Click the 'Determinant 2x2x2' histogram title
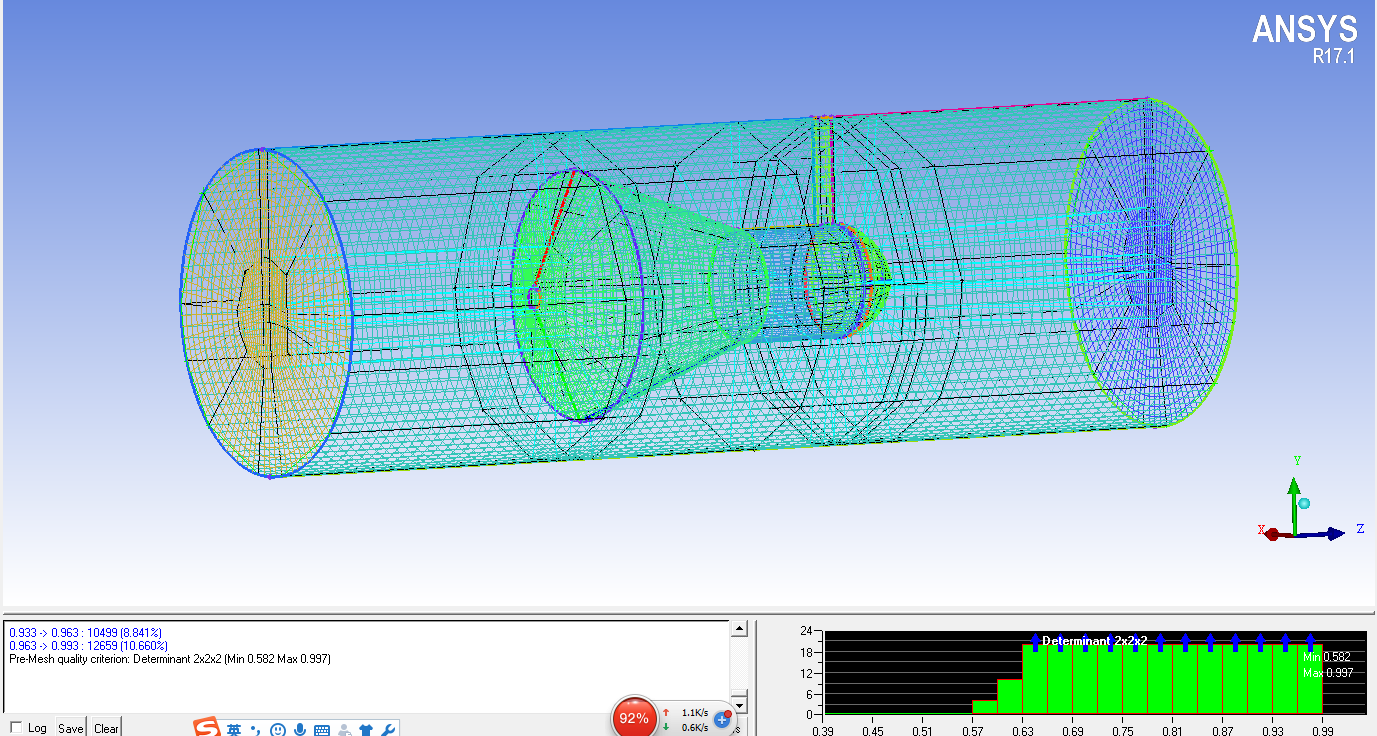Screen dimensions: 1377x736 (1094, 640)
